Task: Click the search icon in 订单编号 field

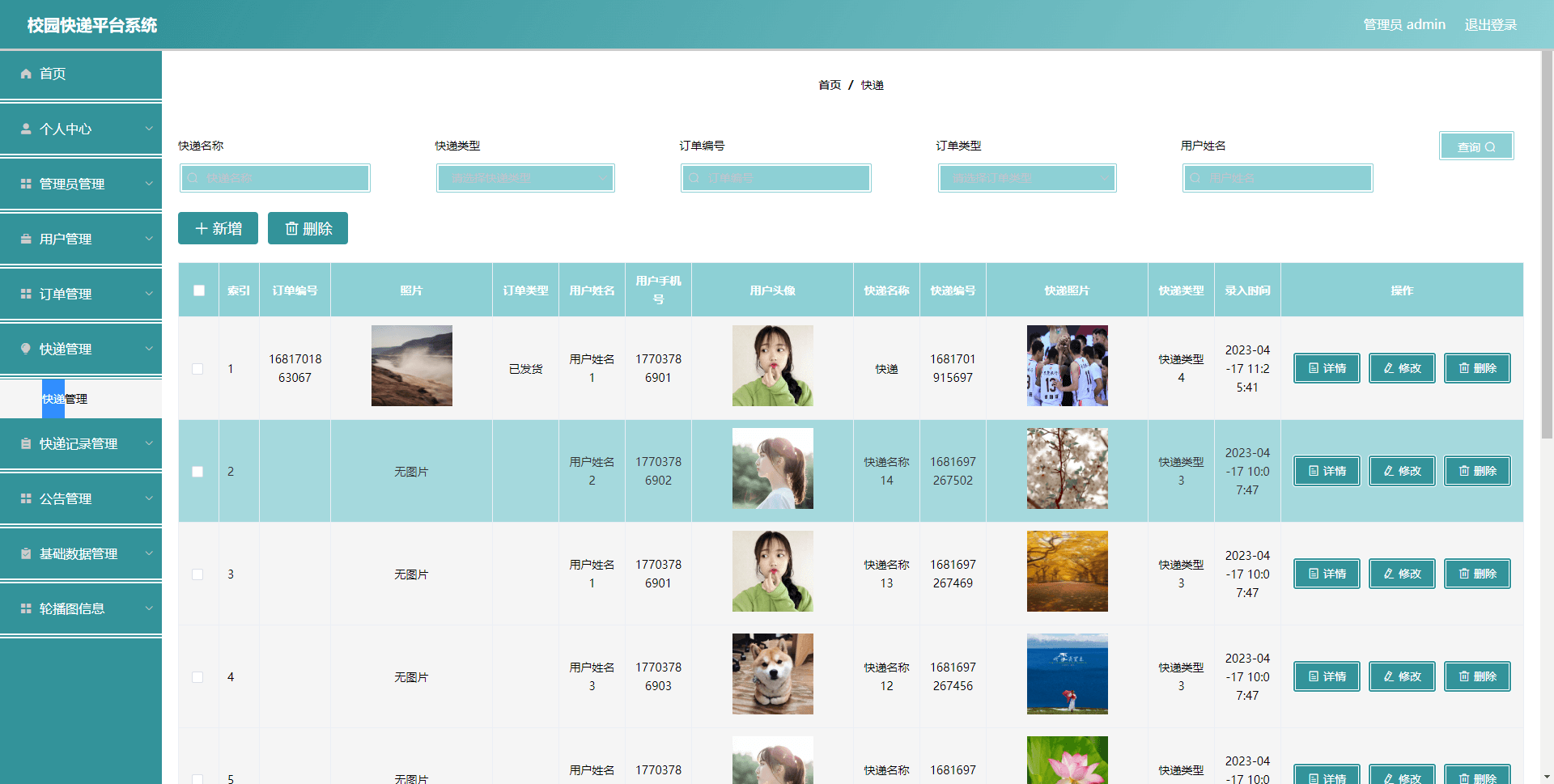Action: point(694,178)
